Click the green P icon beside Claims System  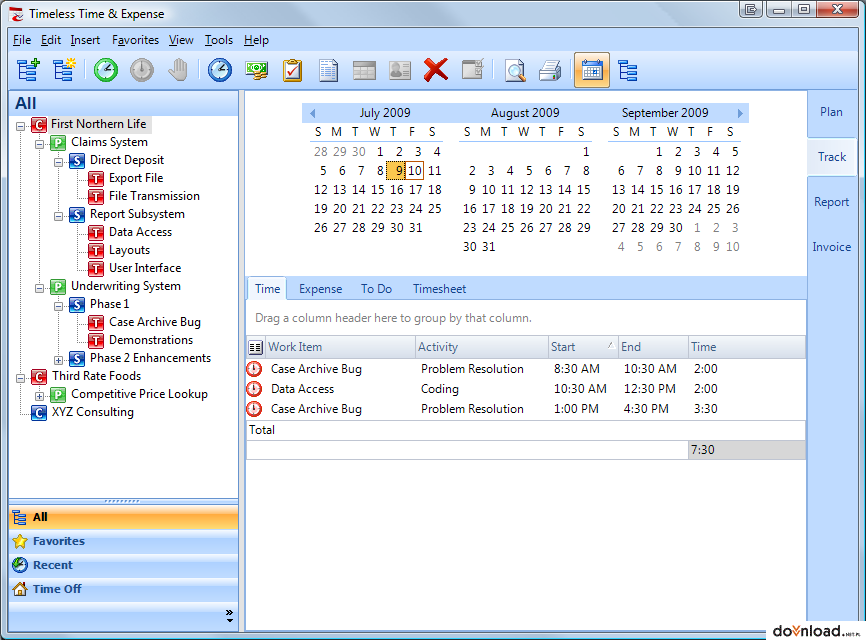[58, 142]
